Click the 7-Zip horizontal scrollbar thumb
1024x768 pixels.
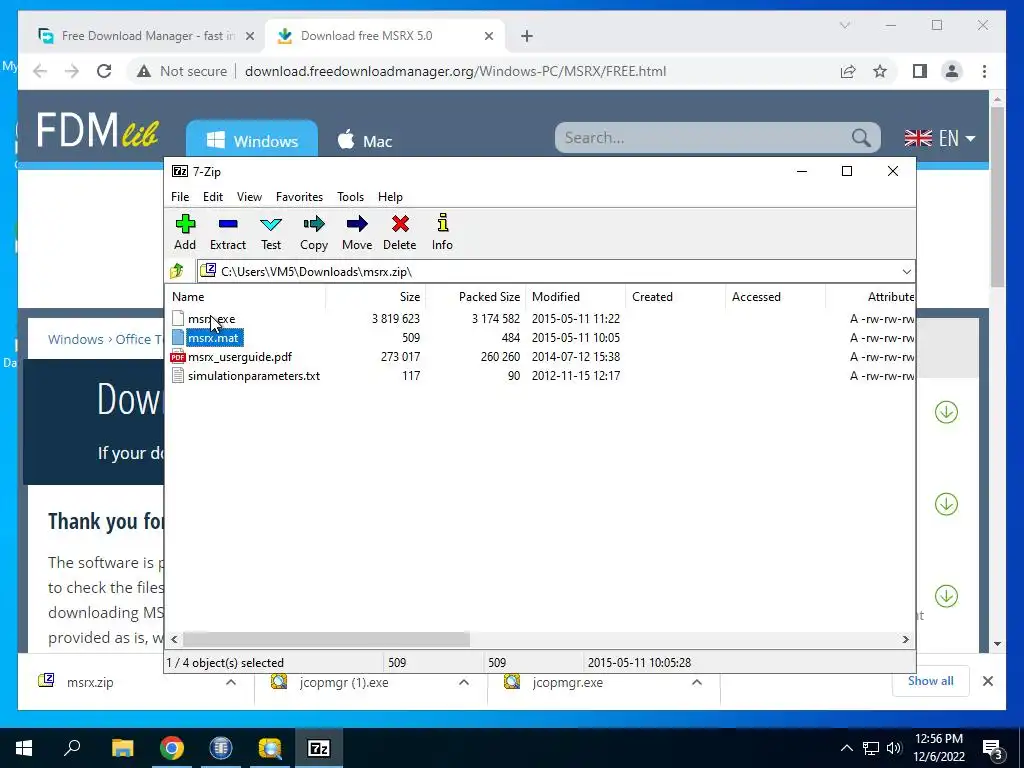click(326, 639)
